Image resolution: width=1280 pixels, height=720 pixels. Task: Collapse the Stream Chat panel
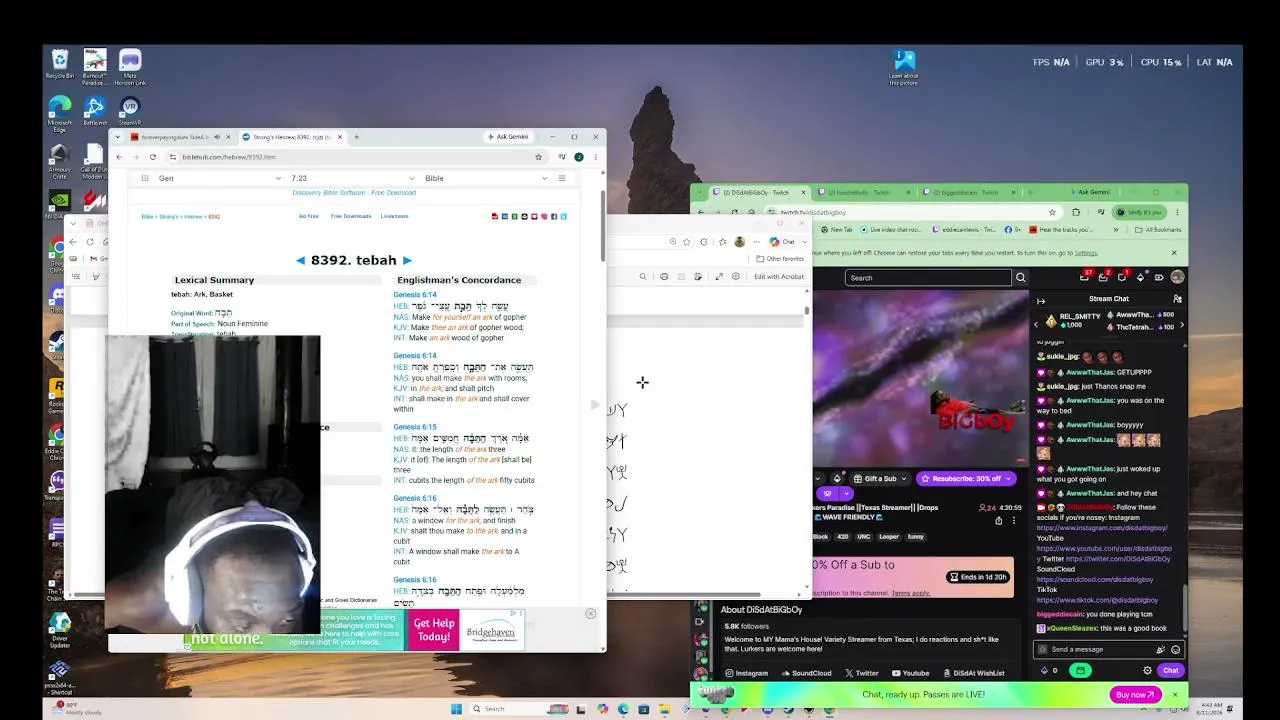tap(1041, 299)
